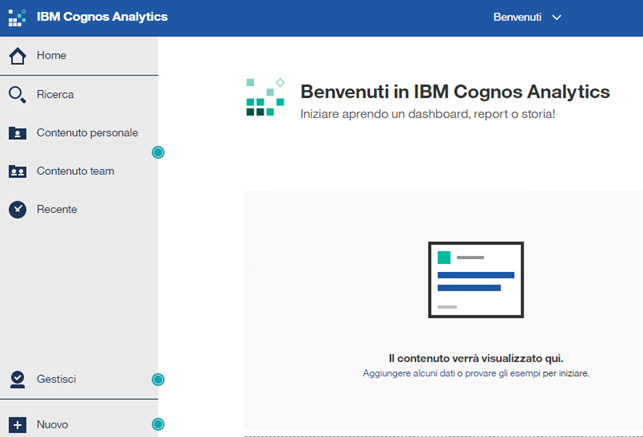Expand the Benvenuti dropdown chevron
Image resolution: width=643 pixels, height=437 pixels.
[x=556, y=17]
